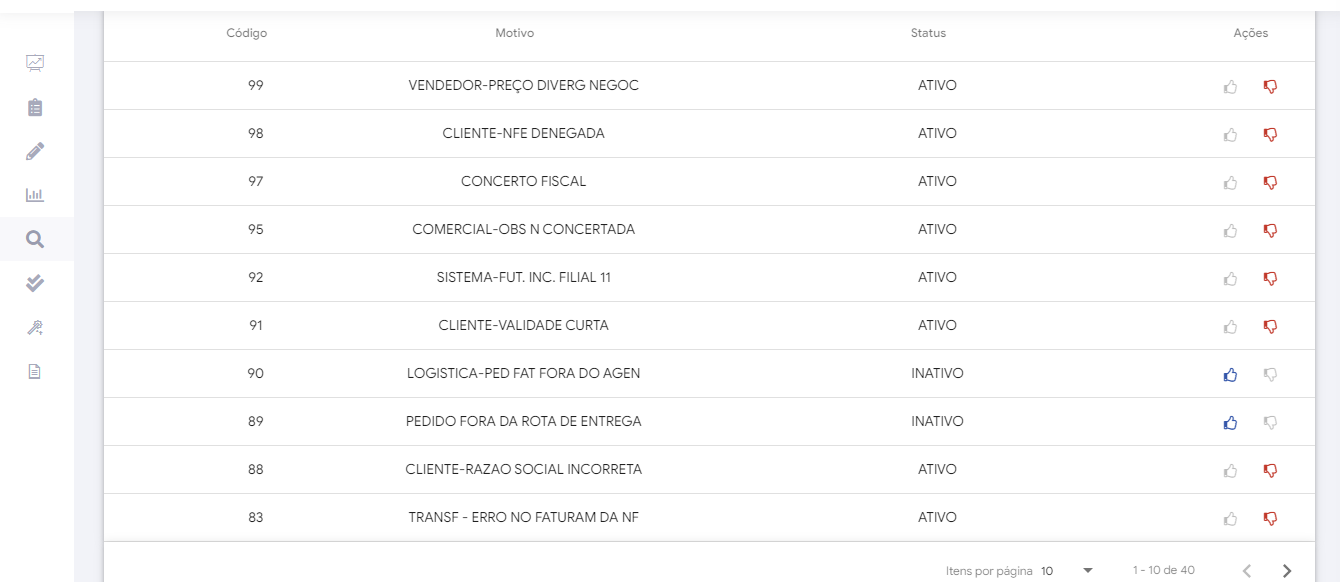Click the clipboard list sidebar icon
This screenshot has height=582, width=1340.
[x=35, y=107]
